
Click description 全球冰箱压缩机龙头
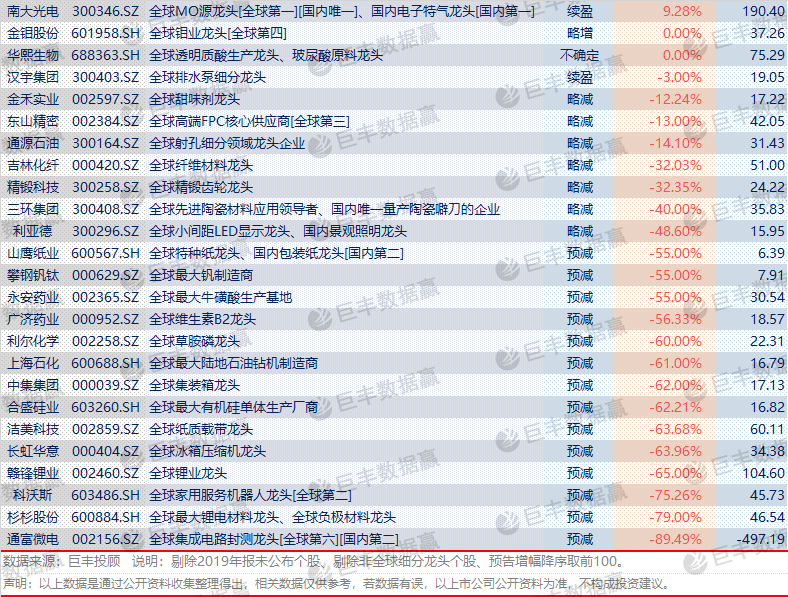[x=208, y=451]
